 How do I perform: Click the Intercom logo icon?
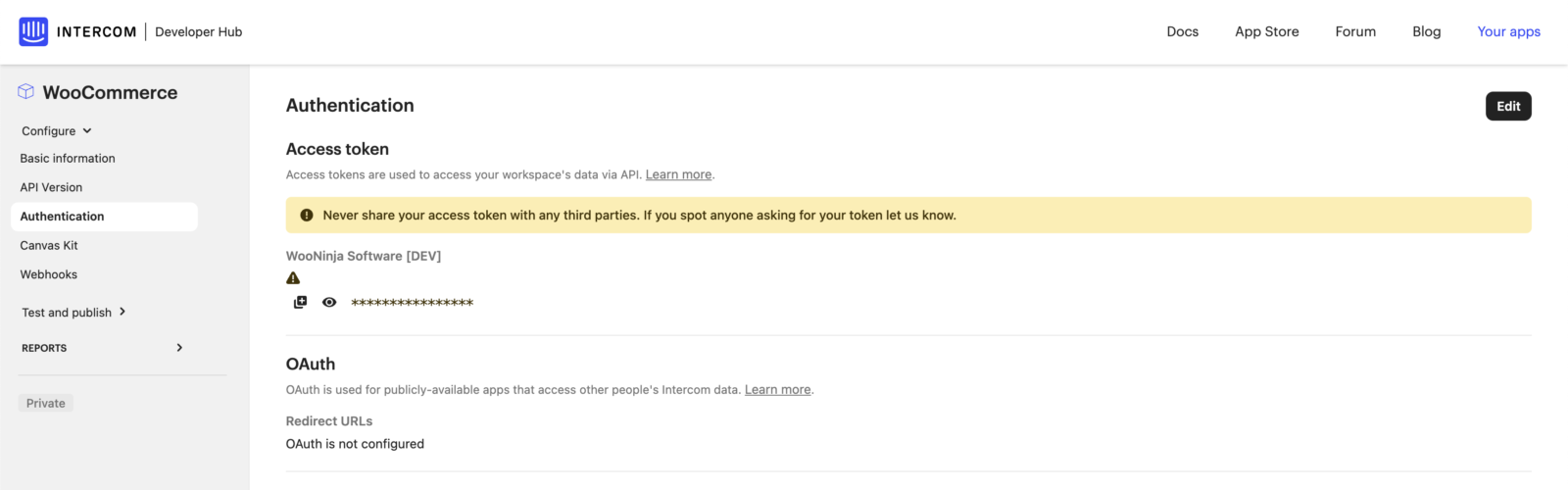point(33,31)
